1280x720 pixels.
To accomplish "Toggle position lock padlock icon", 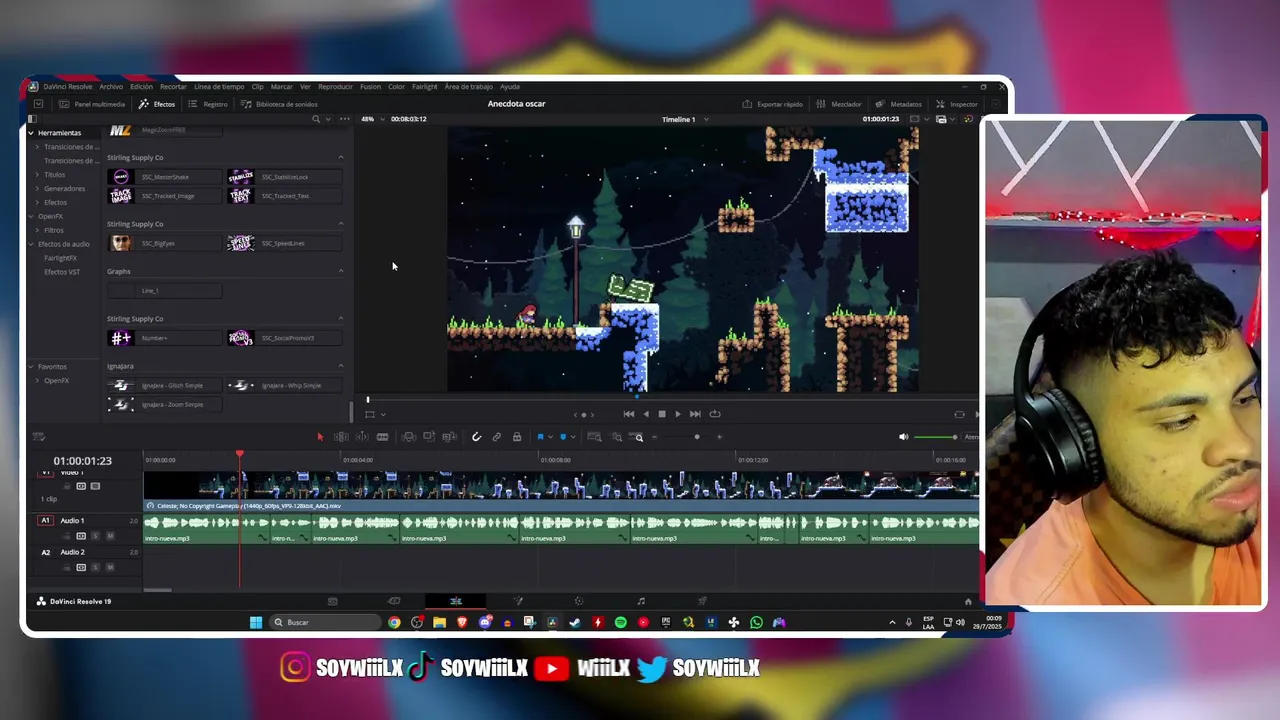I will (517, 437).
